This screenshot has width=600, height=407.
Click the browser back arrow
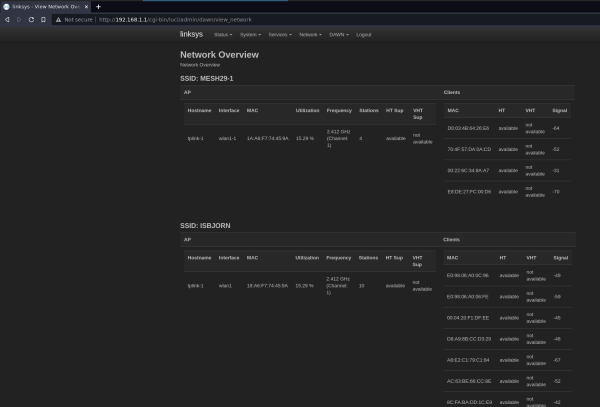[8, 19]
